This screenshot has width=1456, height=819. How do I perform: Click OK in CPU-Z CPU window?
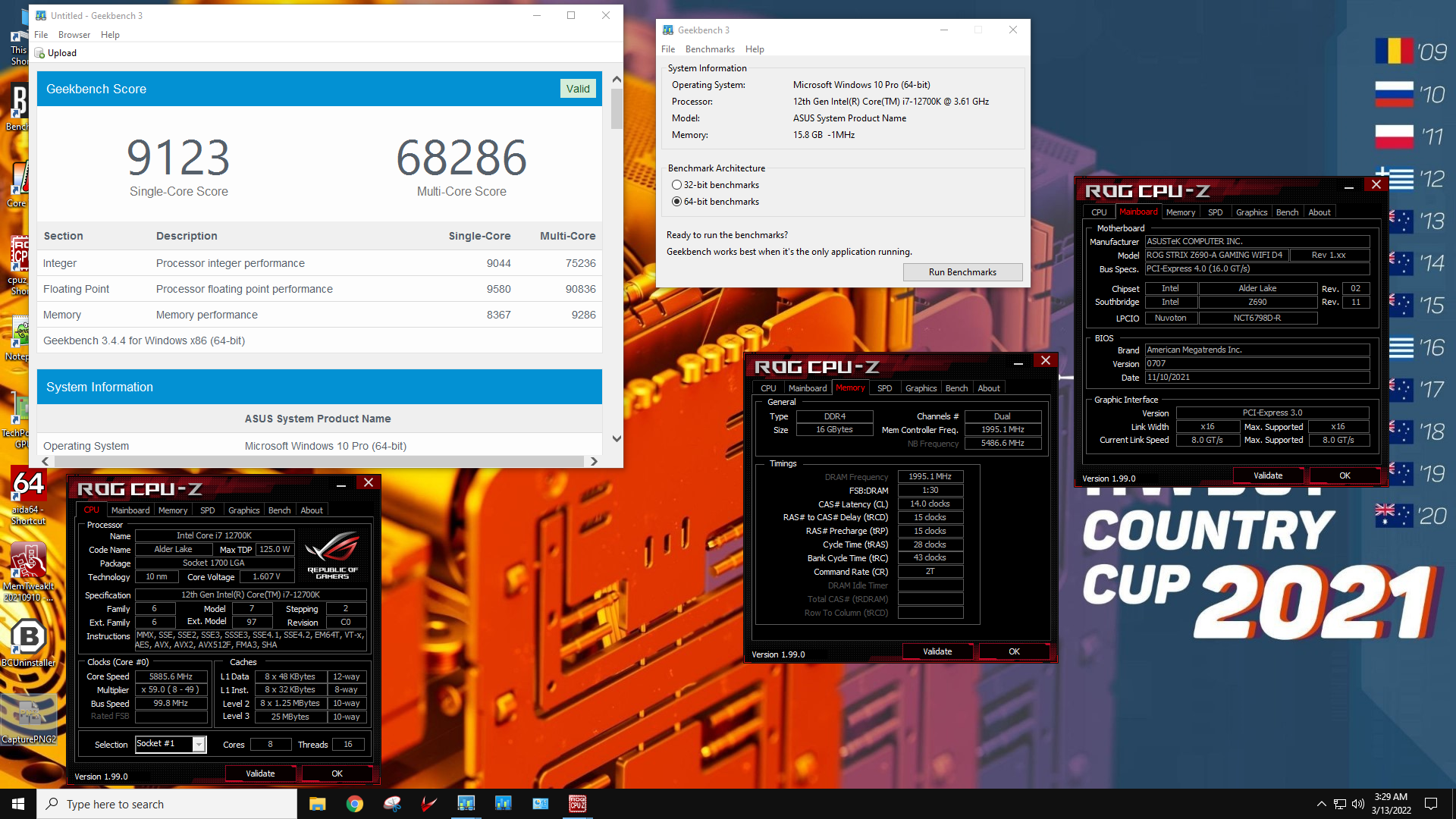pos(337,773)
